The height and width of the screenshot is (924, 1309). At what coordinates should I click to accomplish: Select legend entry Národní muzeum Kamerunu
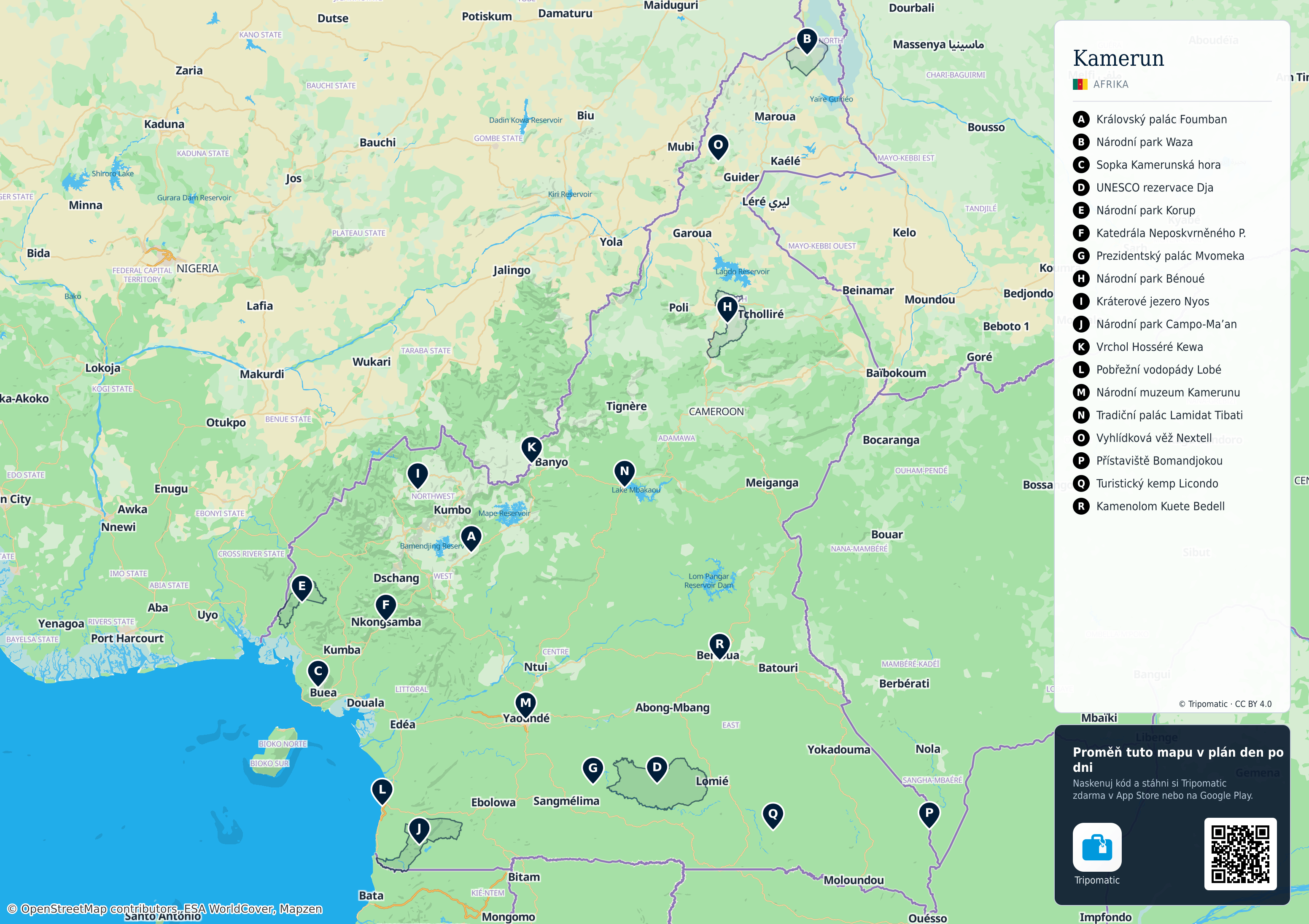pyautogui.click(x=1157, y=393)
